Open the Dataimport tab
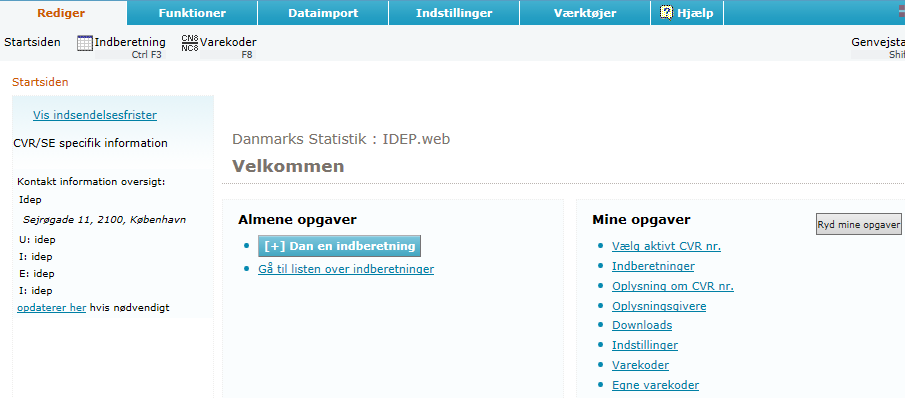 [x=323, y=13]
